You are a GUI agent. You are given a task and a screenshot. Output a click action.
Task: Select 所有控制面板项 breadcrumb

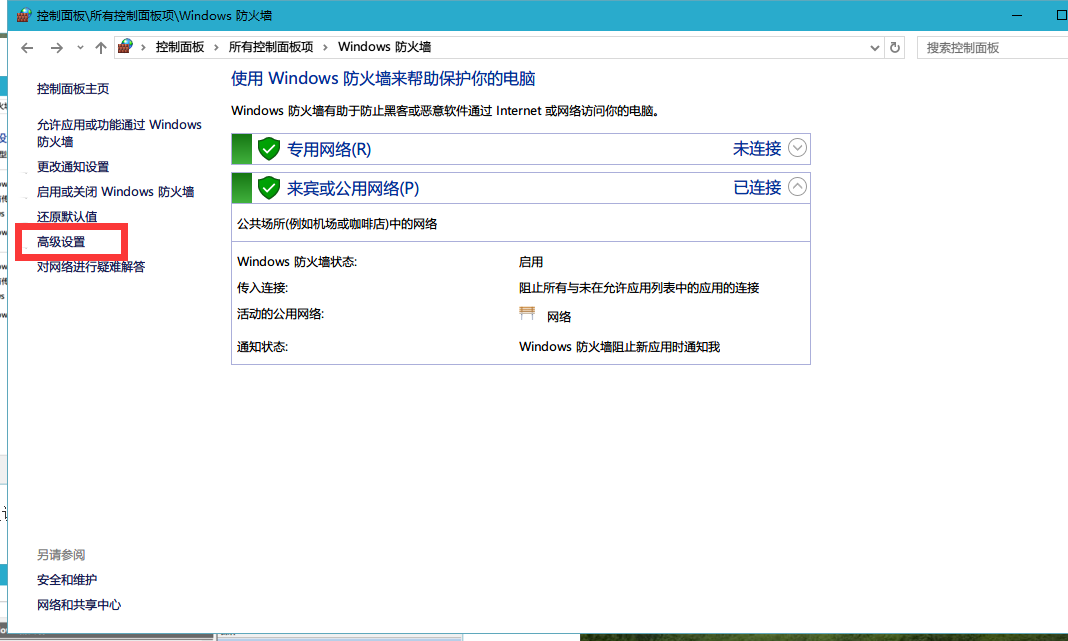[x=271, y=47]
